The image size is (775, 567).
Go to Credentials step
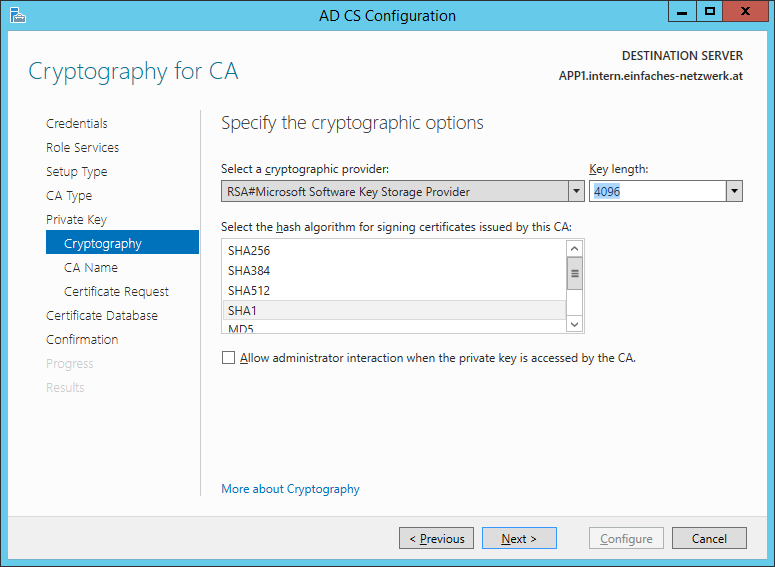pos(77,124)
